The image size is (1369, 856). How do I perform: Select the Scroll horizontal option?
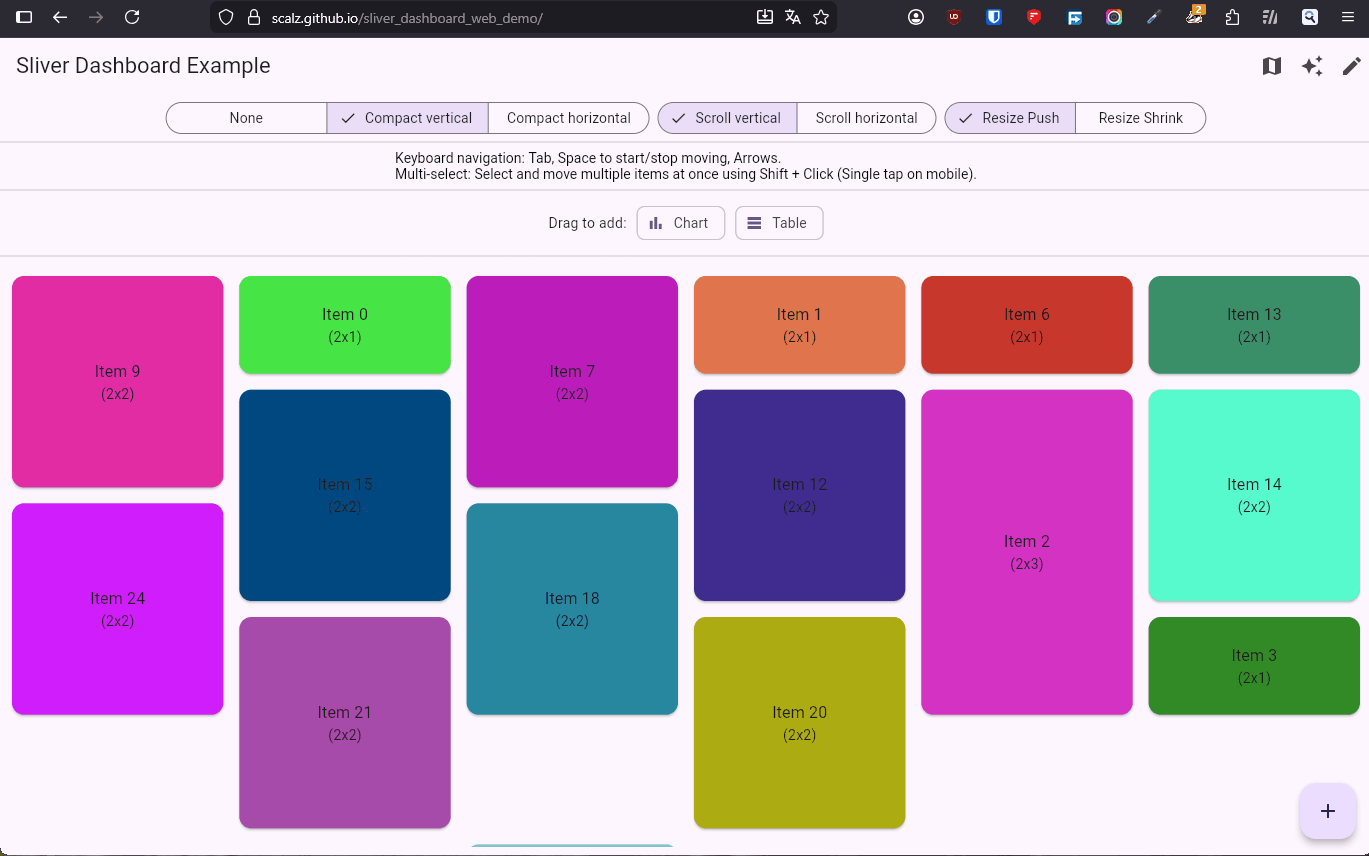866,118
